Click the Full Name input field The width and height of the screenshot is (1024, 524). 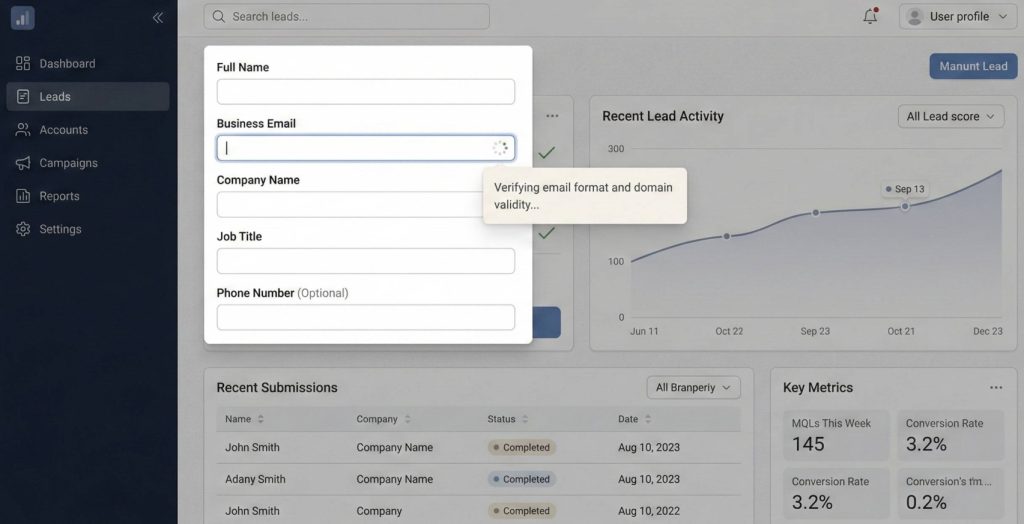[365, 92]
